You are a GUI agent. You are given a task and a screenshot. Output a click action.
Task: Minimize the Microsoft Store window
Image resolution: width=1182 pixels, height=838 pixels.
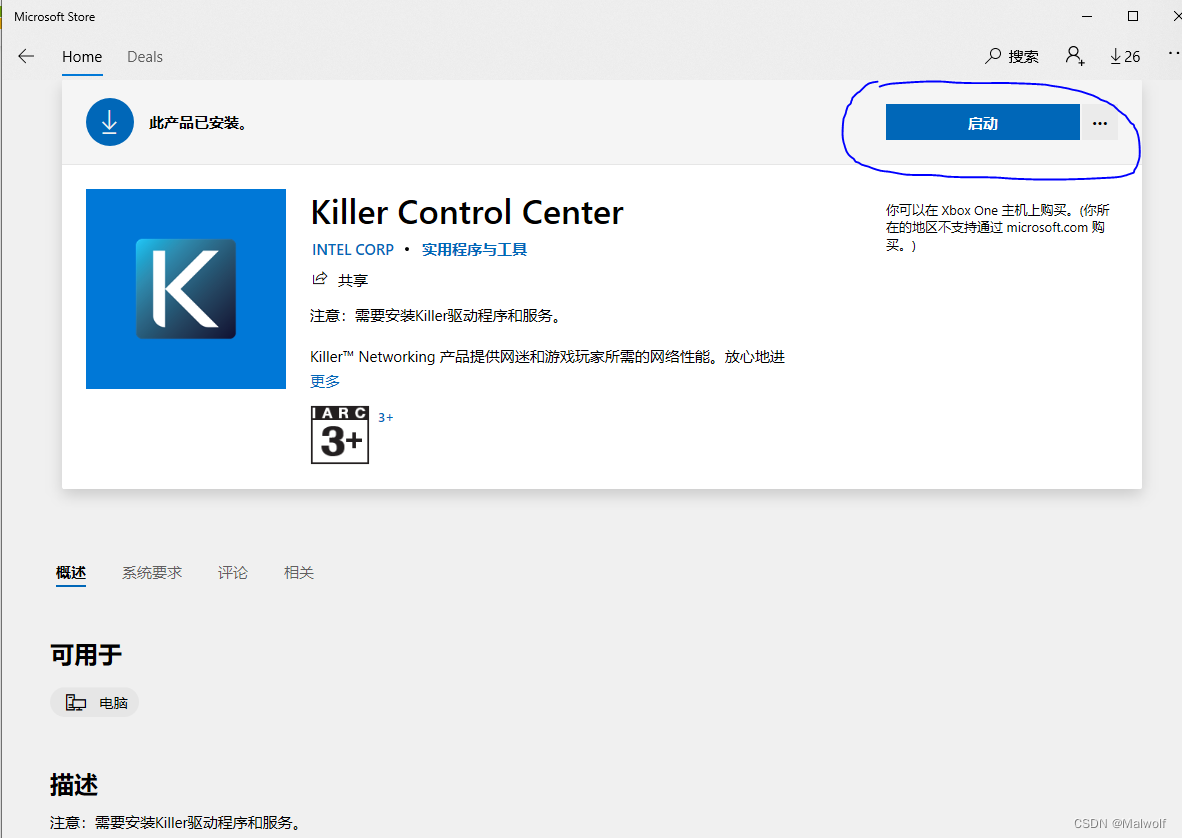click(x=1087, y=16)
